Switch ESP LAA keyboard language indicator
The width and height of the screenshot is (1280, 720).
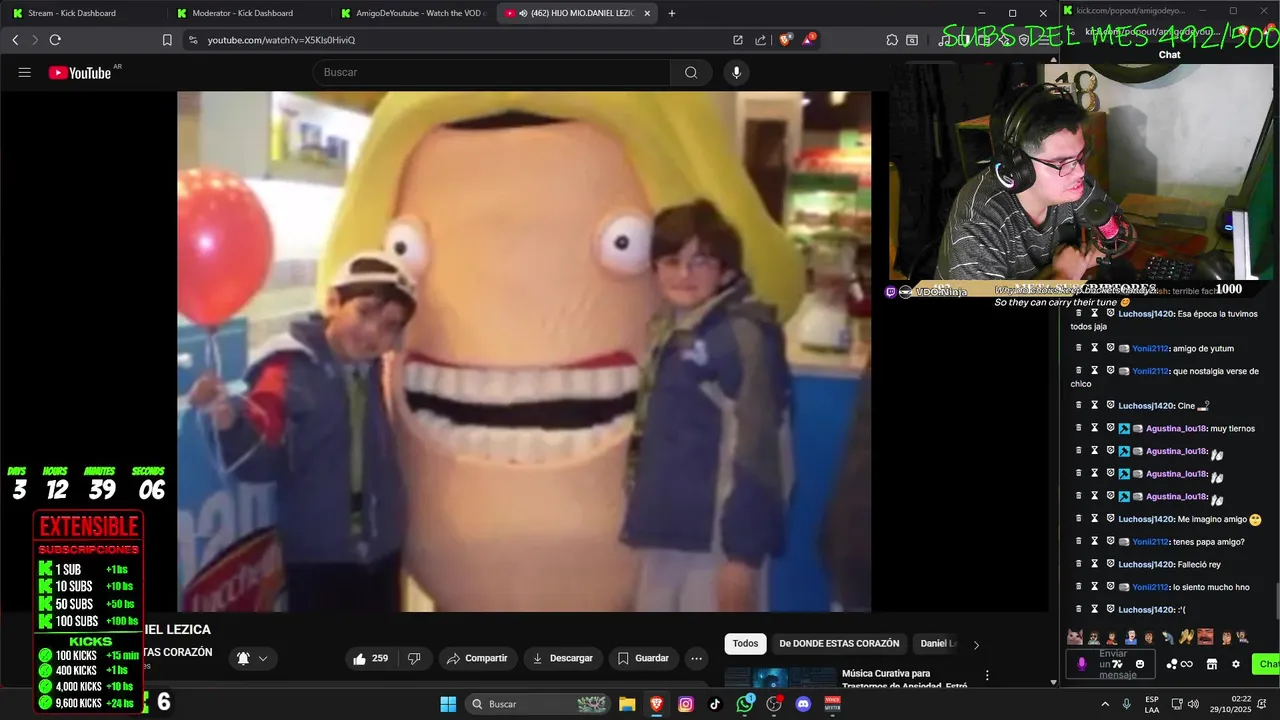(1152, 704)
